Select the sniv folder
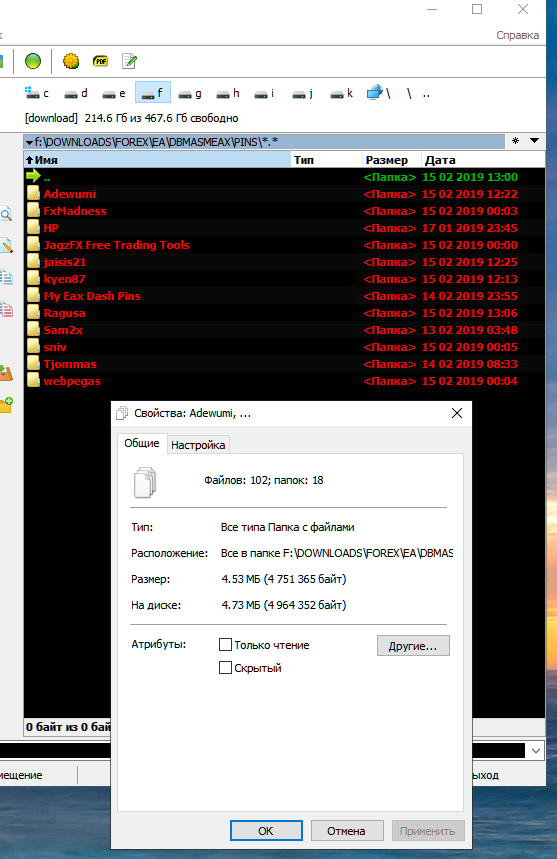 pyautogui.click(x=284, y=347)
